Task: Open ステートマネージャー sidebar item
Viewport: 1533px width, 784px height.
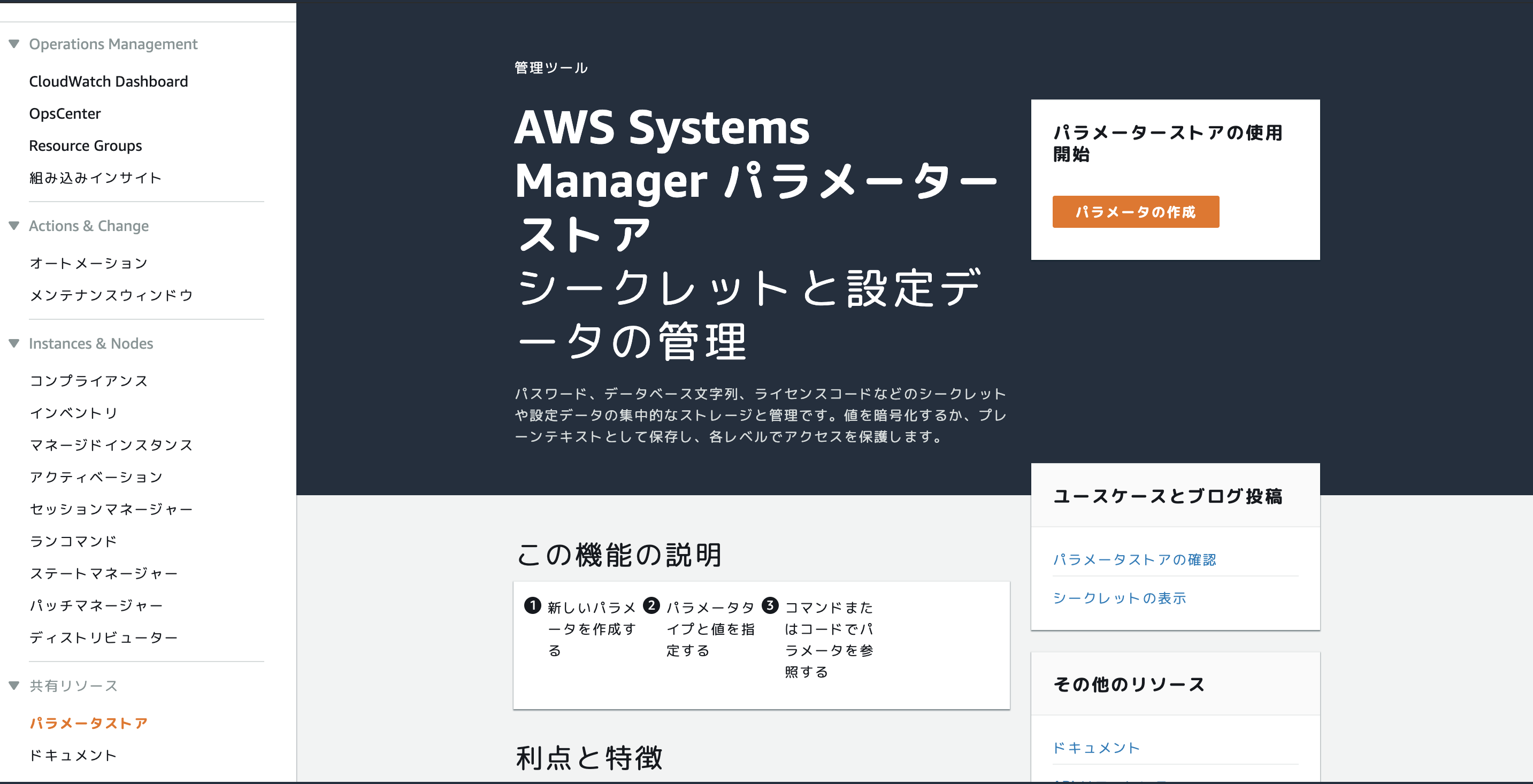Action: [x=104, y=573]
